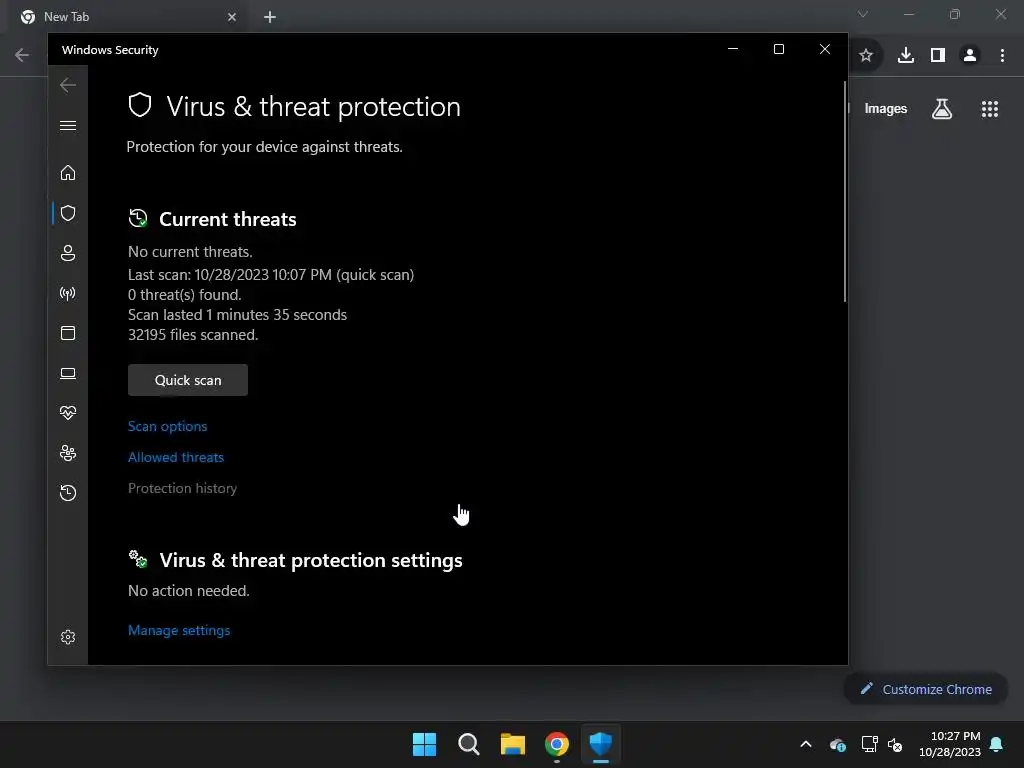The width and height of the screenshot is (1024, 768).
Task: Open Search Labs flask icon in Chrome
Action: [942, 109]
